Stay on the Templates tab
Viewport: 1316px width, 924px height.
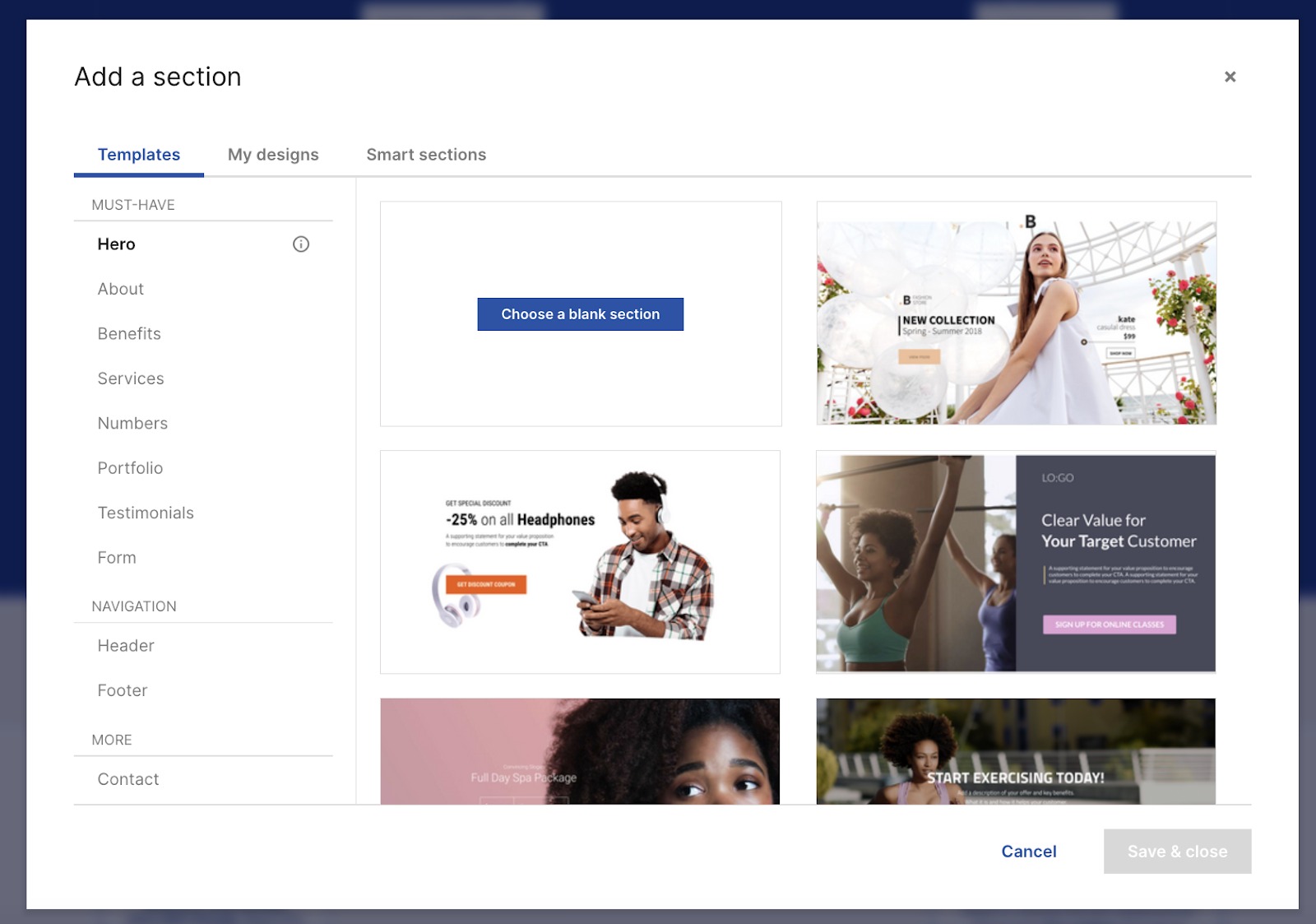click(138, 154)
